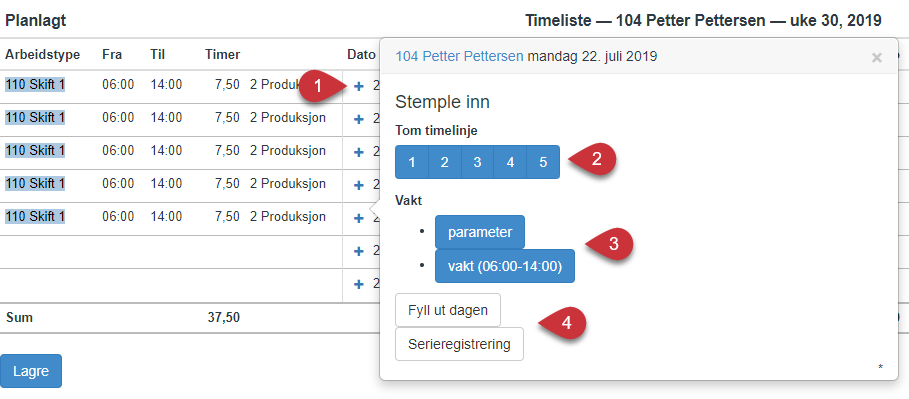Viewport: 909px width, 399px height.
Task: Save with the Lagre button
Action: [x=31, y=371]
